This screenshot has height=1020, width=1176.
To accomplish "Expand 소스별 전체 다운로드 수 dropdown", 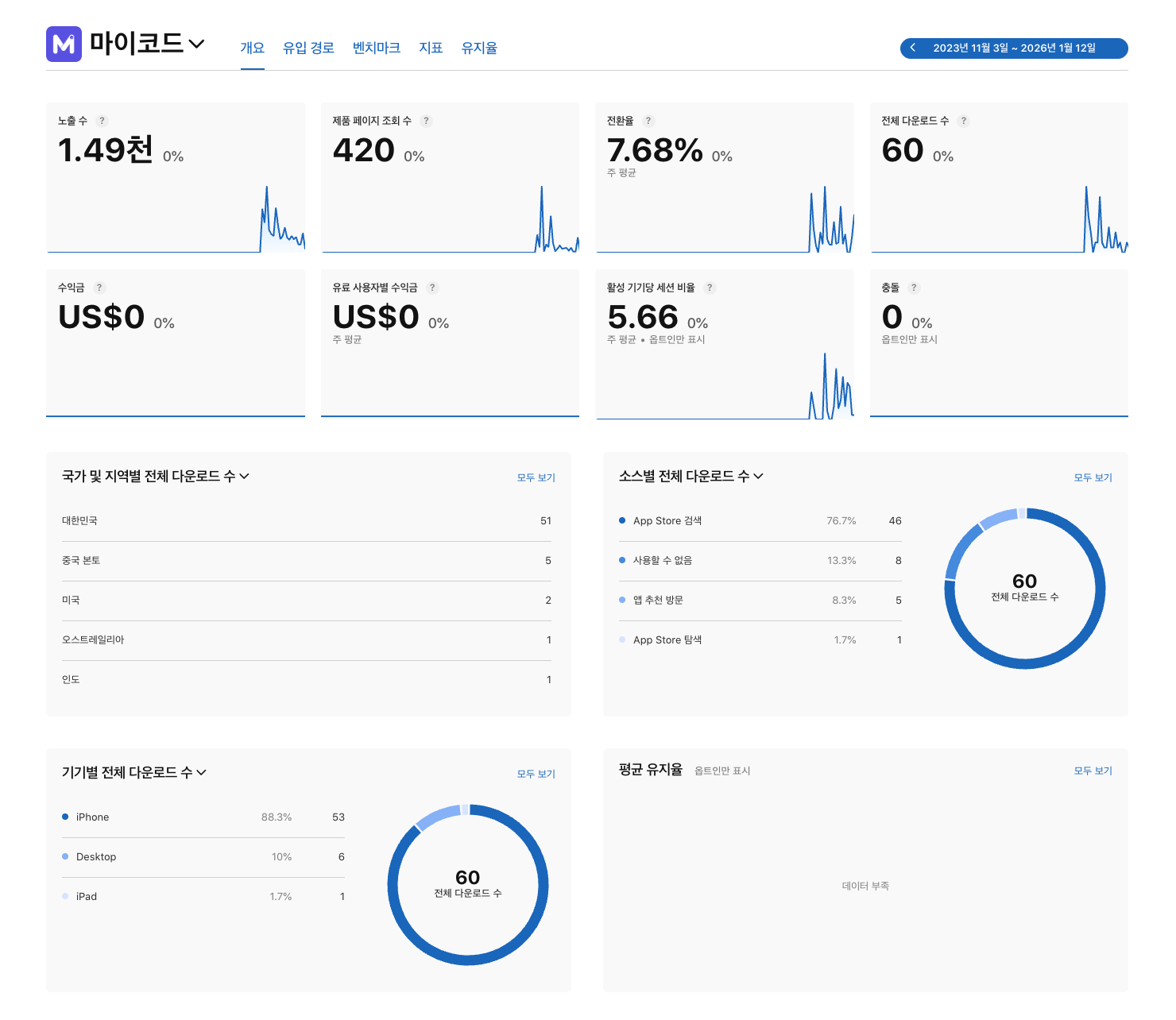I will pyautogui.click(x=758, y=476).
